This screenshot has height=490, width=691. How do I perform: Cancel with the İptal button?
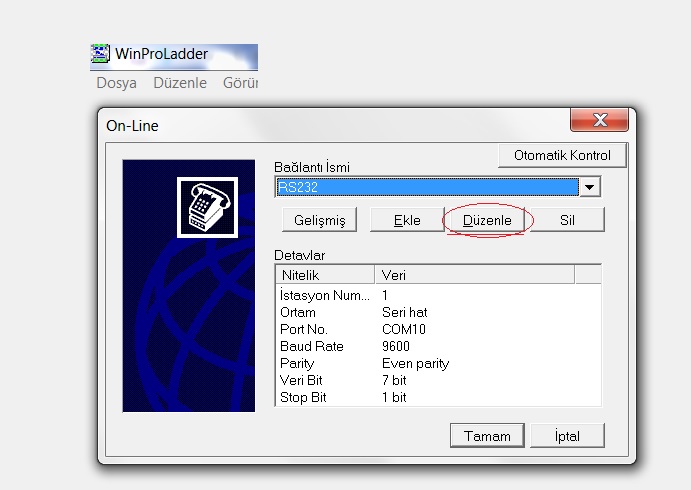click(567, 436)
